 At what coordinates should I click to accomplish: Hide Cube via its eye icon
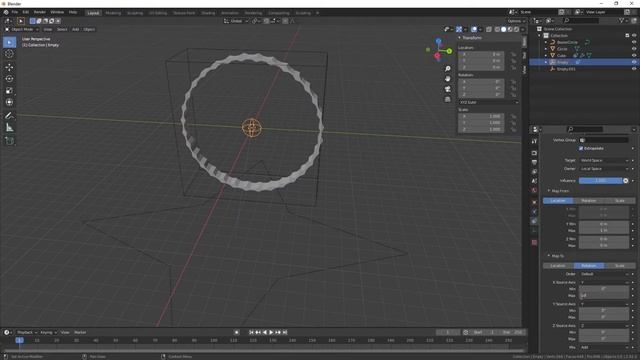coord(634,55)
